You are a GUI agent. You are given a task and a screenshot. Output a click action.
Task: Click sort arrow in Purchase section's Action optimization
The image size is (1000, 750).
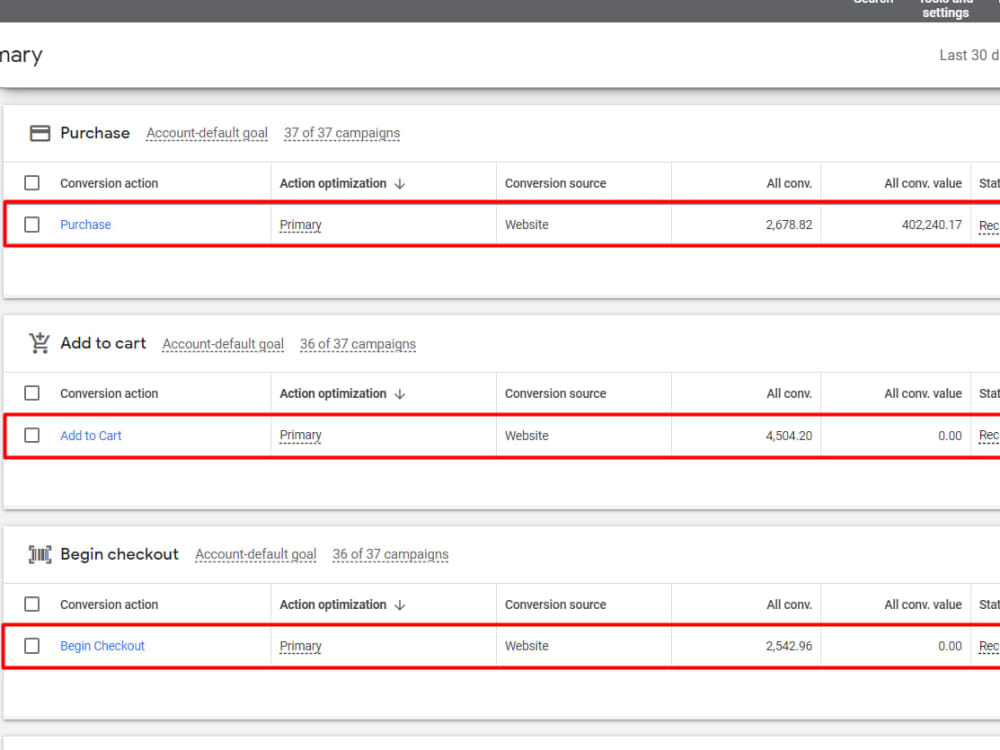pyautogui.click(x=400, y=184)
